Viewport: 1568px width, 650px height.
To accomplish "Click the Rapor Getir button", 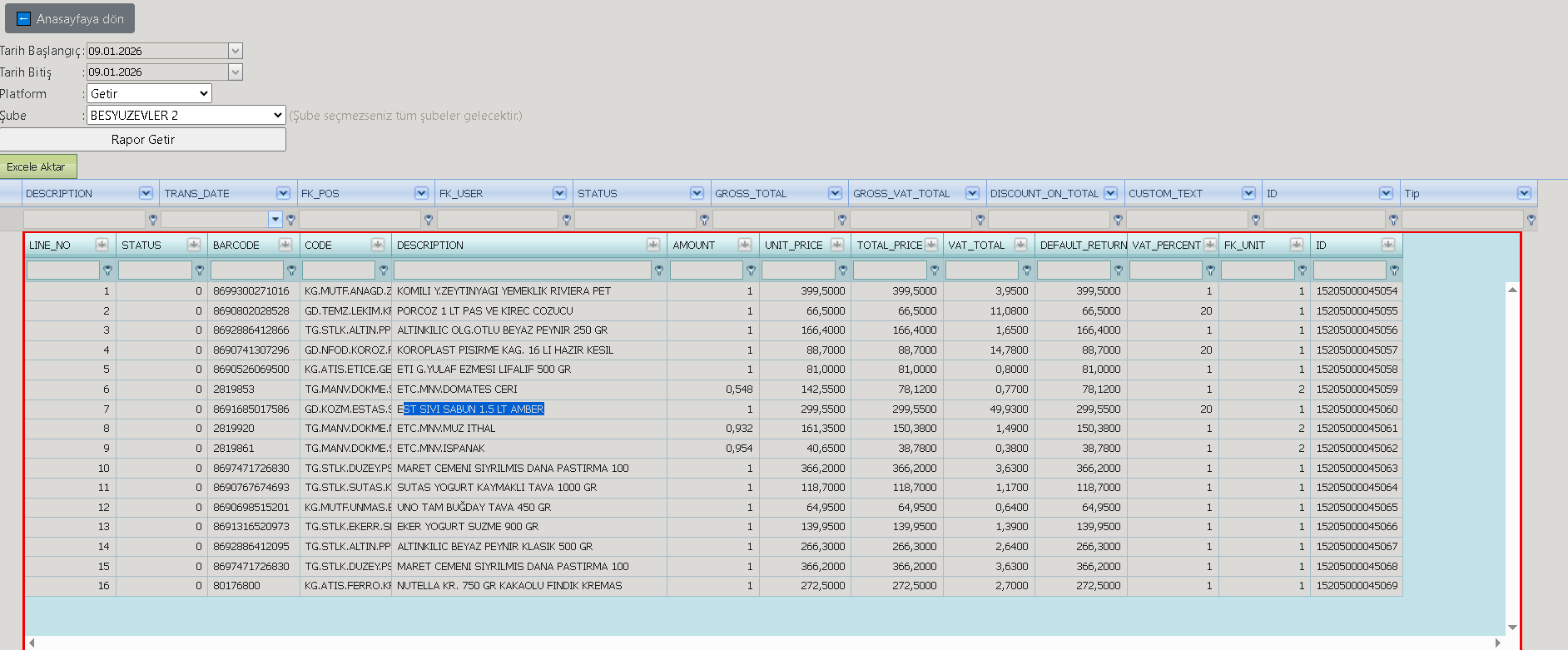I will tap(143, 140).
